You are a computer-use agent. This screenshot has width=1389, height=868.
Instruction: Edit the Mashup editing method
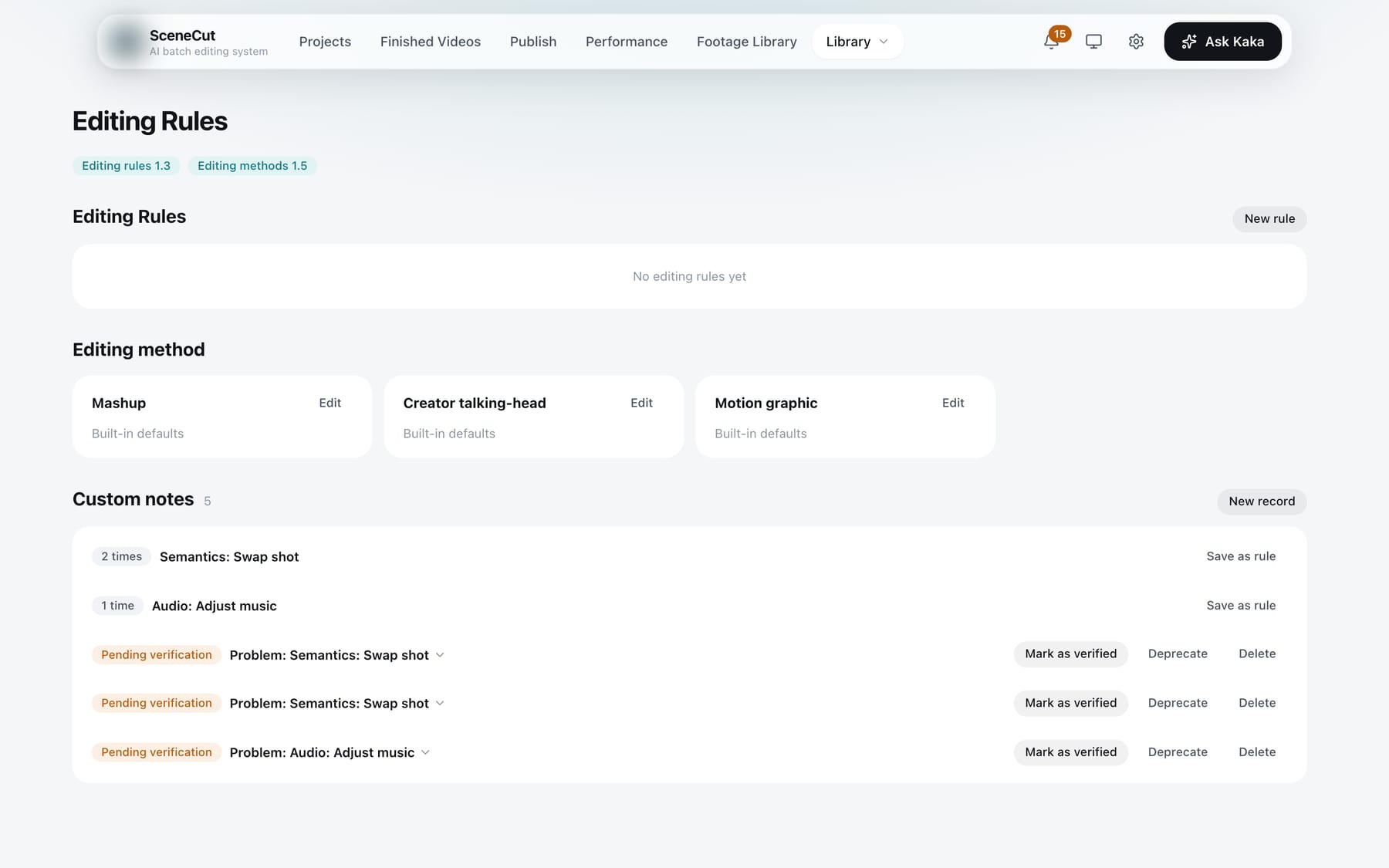point(330,403)
